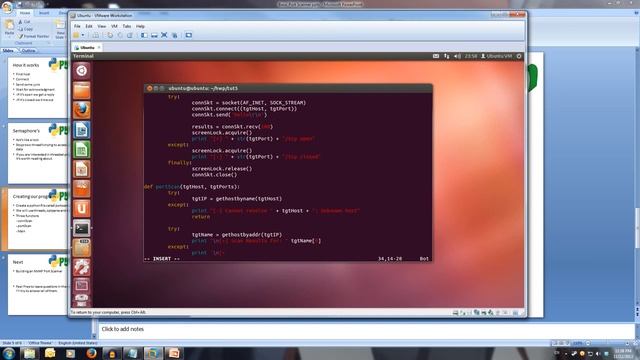Open mail indicator in Ubuntu top panel

pyautogui.click(x=436, y=56)
